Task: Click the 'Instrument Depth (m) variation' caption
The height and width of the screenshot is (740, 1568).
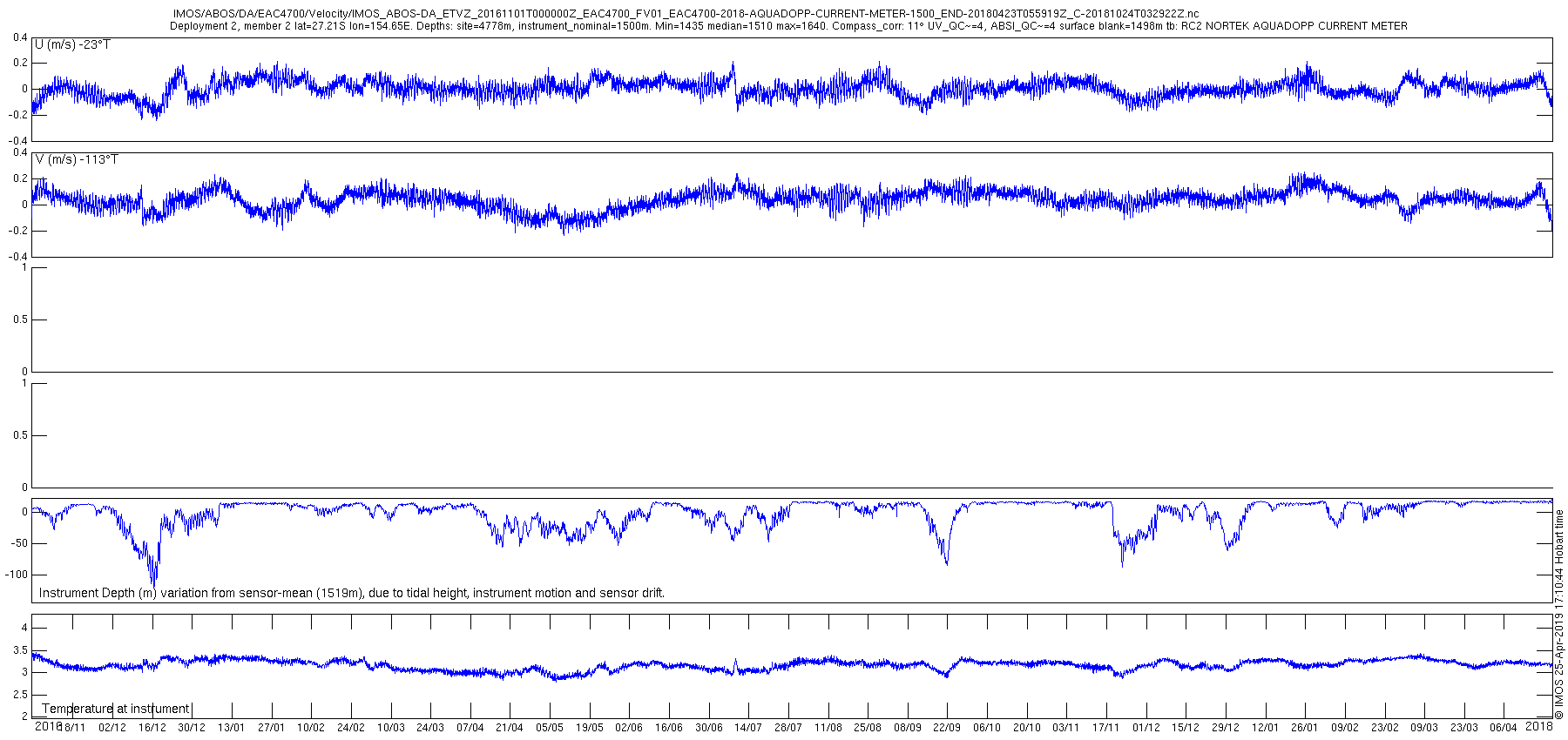Action: (x=352, y=593)
